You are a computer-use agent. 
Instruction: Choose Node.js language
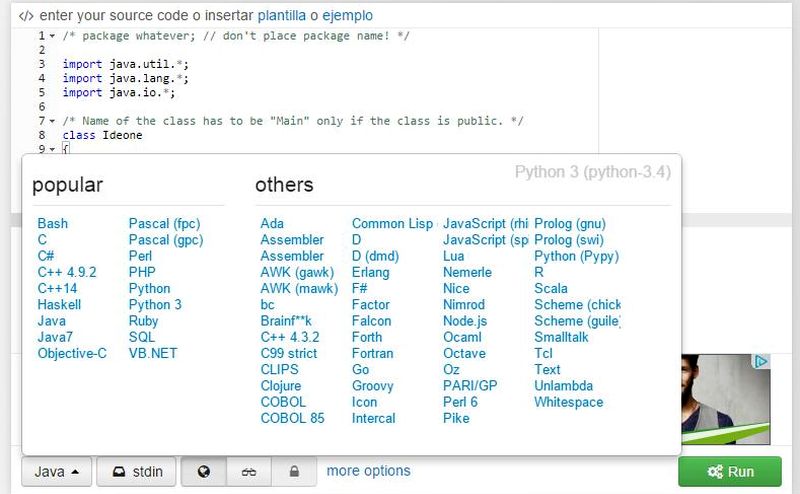465,321
